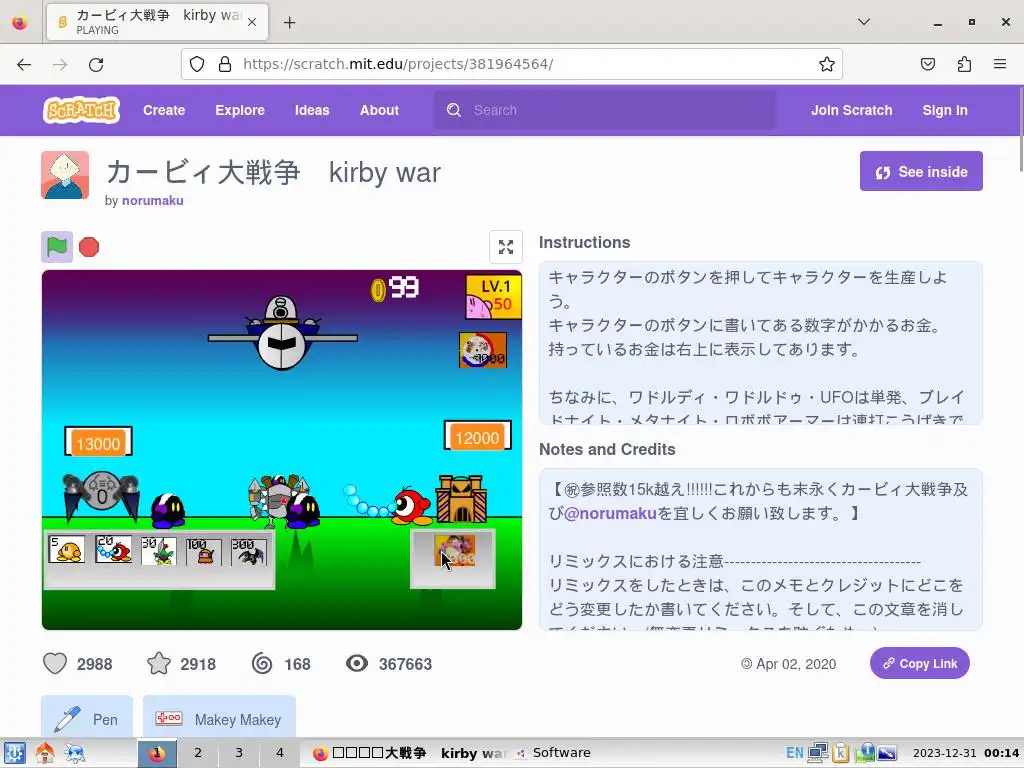Click the green flag to start the game
This screenshot has height=768, width=1024.
click(57, 247)
